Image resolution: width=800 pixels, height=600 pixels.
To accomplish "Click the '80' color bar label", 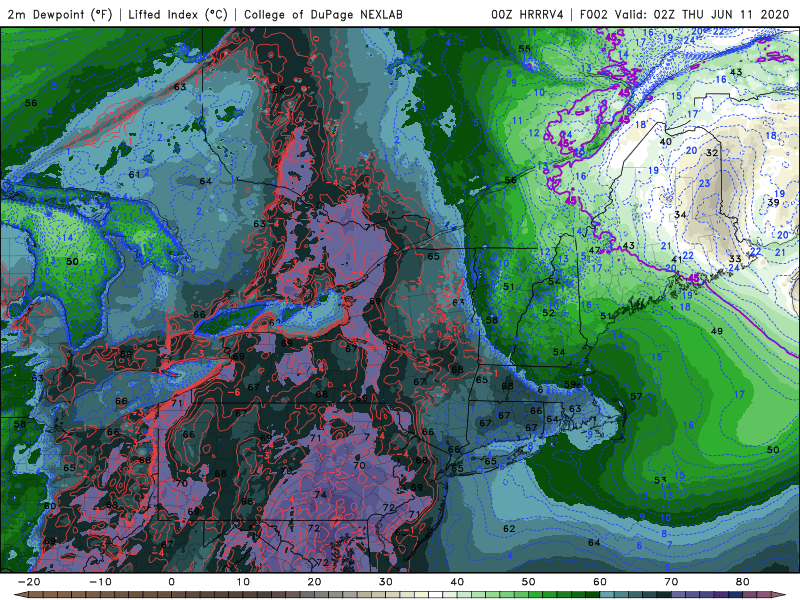I will point(743,582).
